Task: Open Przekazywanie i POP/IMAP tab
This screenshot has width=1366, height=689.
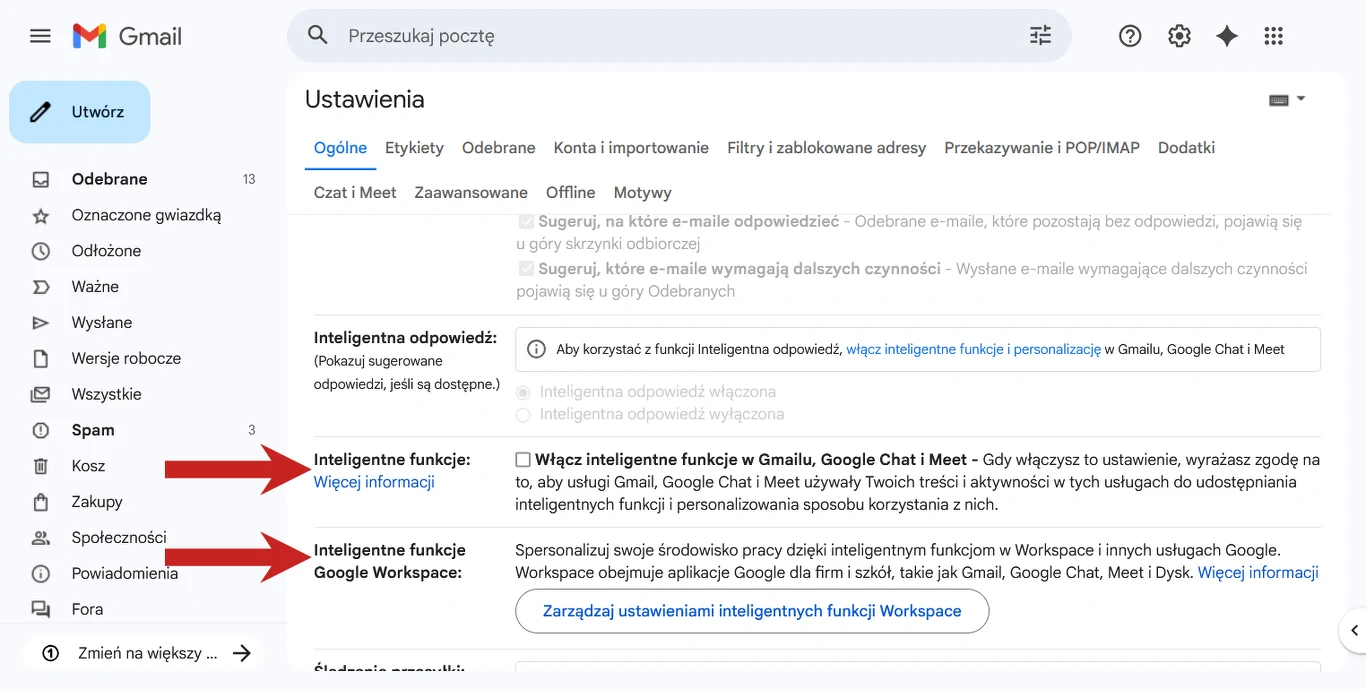Action: 1042,148
